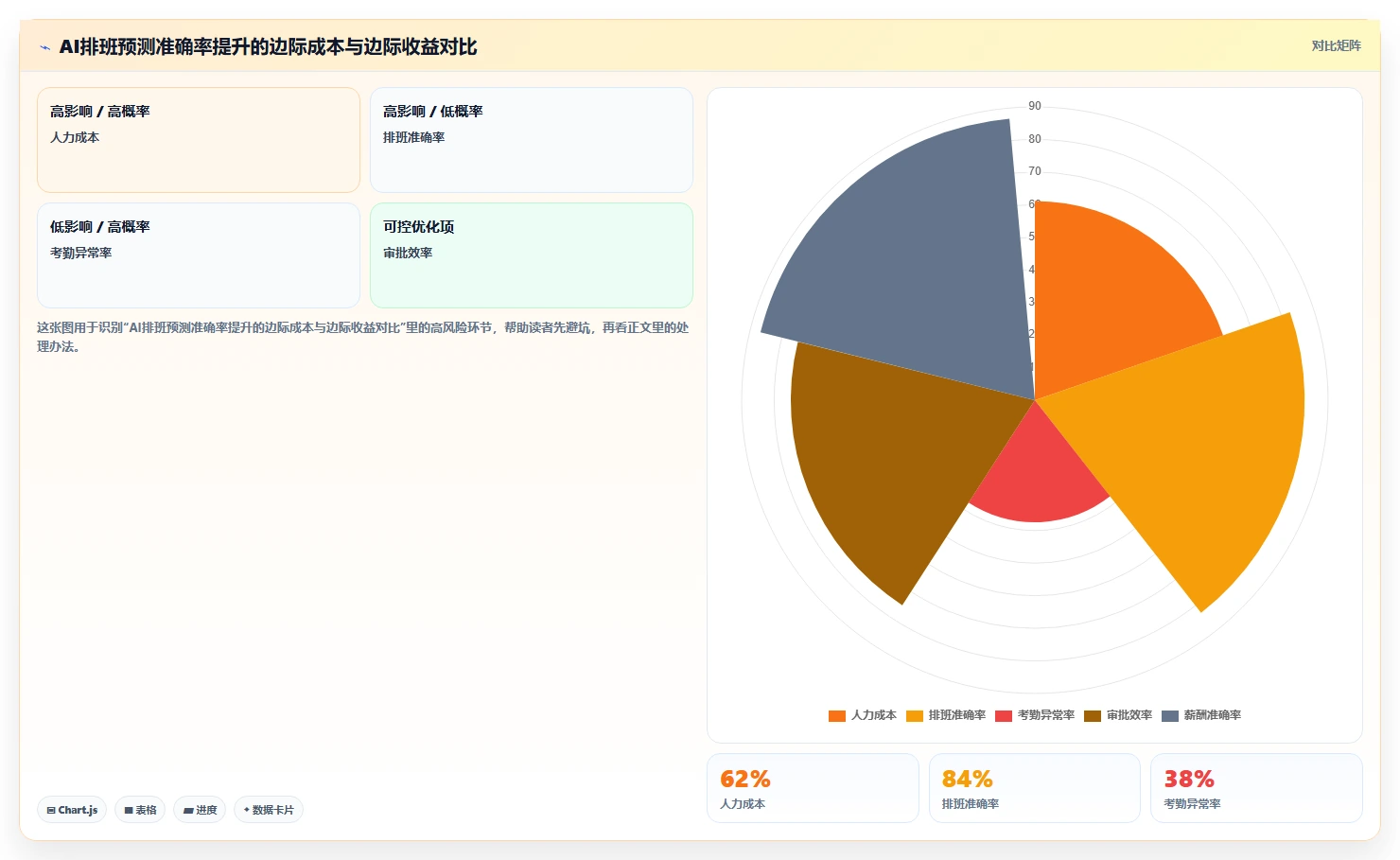
Task: Click the 70 axis tick label
Action: [1035, 171]
